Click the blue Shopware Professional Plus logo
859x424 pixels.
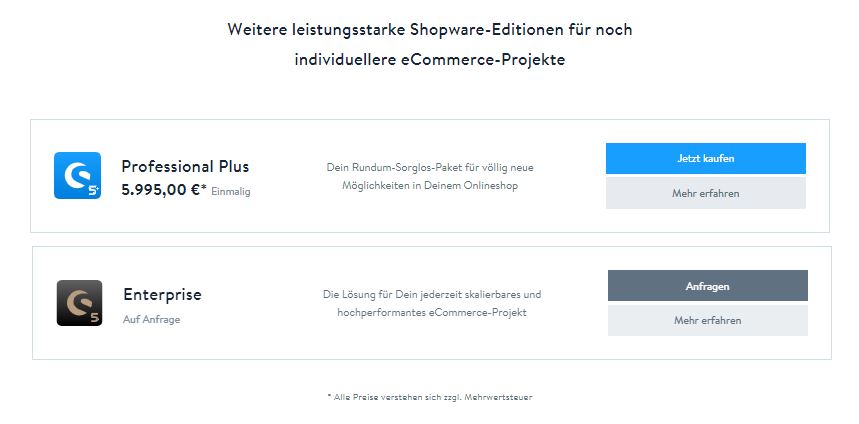pyautogui.click(x=77, y=175)
